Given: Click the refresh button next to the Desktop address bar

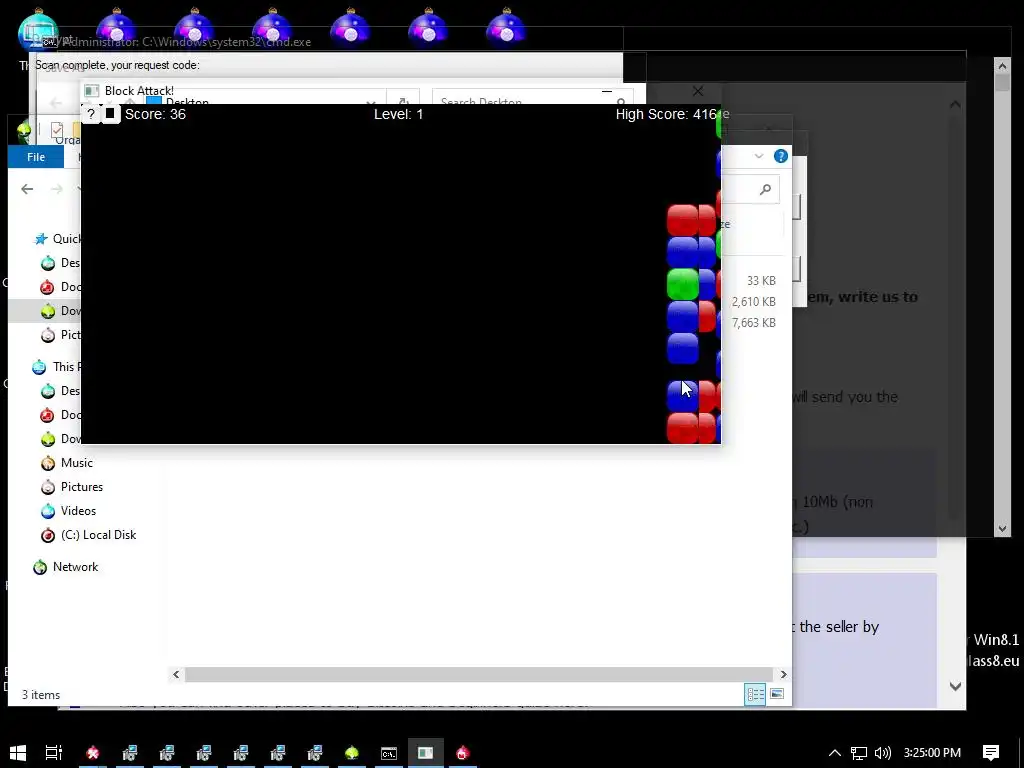Looking at the screenshot, I should 404,99.
